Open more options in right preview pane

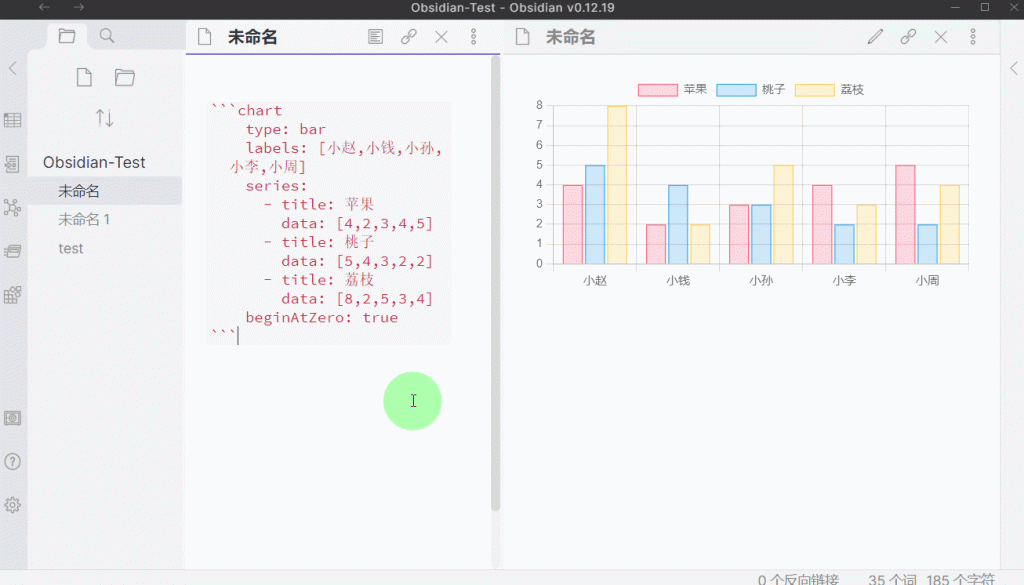pyautogui.click(x=972, y=37)
